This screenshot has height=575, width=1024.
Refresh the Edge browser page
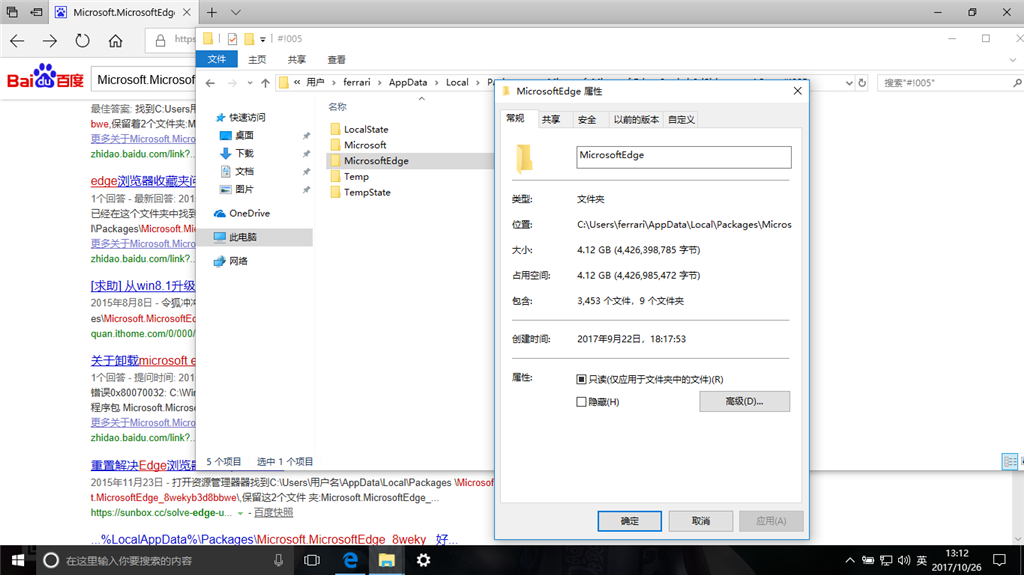[x=82, y=41]
